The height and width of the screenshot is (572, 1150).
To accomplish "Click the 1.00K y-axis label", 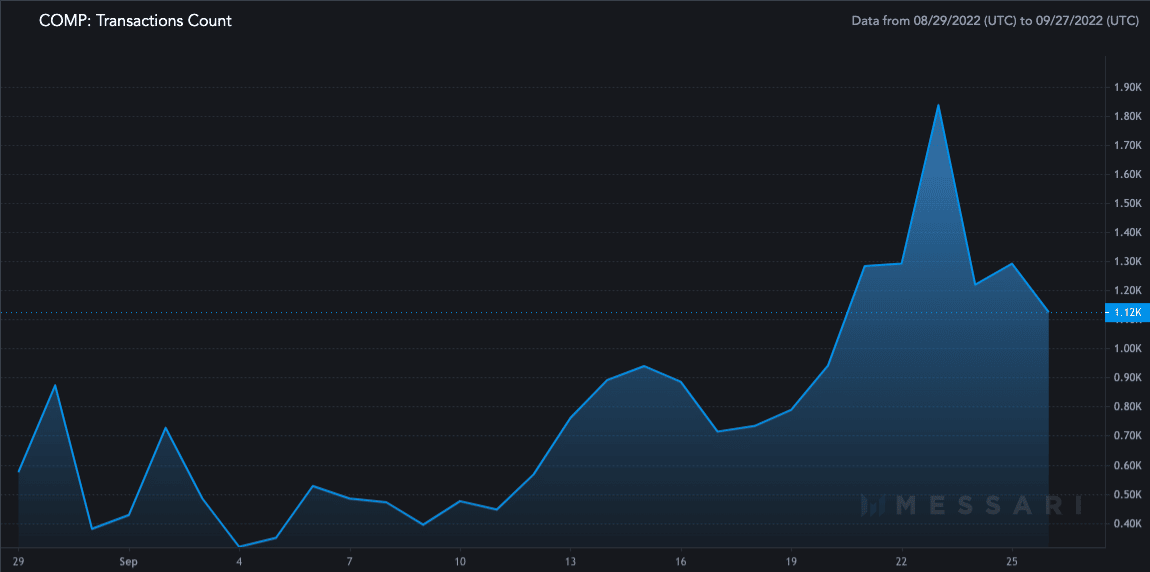I will (x=1127, y=349).
